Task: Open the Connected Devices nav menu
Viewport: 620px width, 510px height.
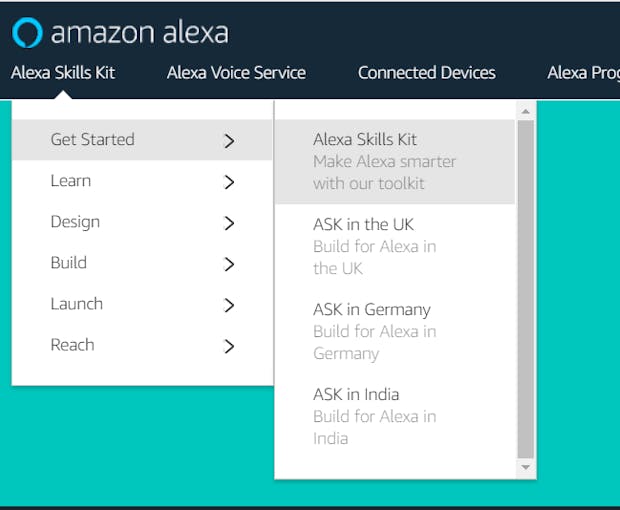Action: [427, 73]
